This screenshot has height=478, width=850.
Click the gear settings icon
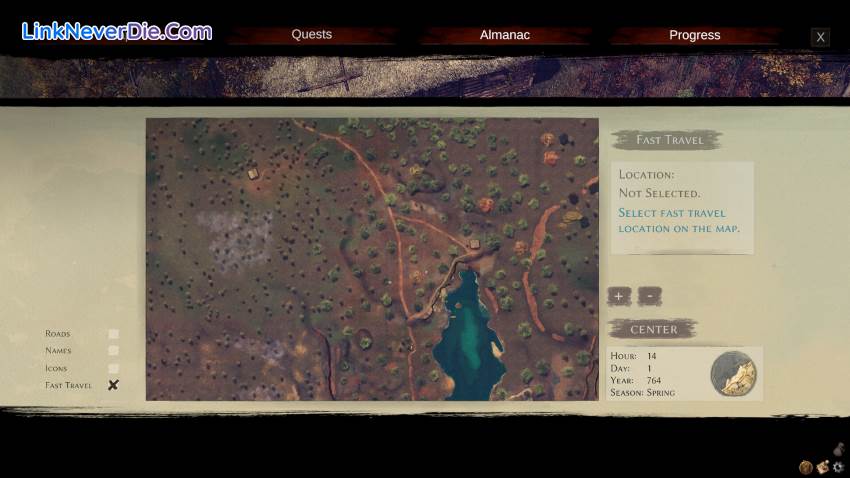tap(838, 467)
